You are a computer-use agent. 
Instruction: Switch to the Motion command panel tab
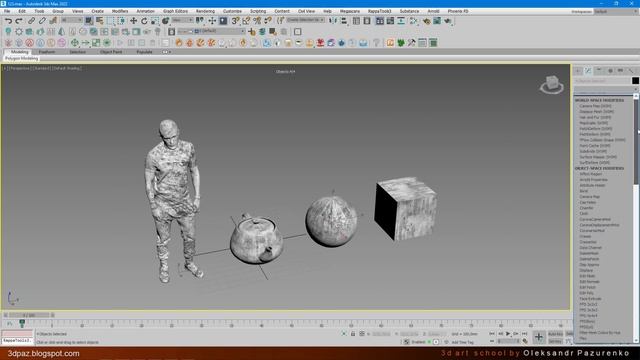(610, 71)
